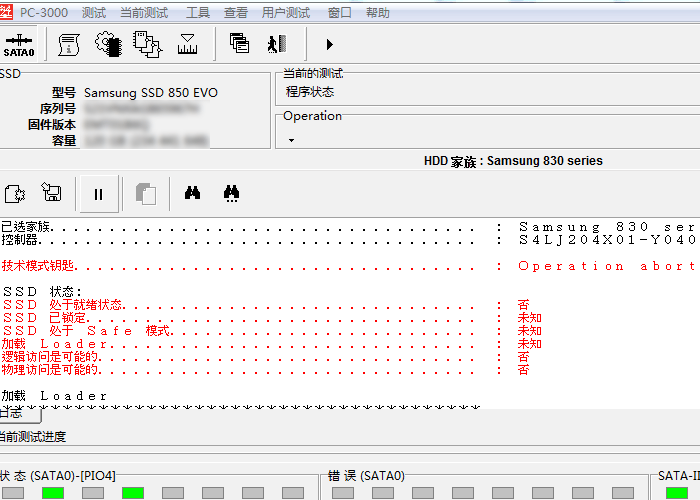Click the gear and chip utility icon
The image size is (700, 500).
[108, 44]
